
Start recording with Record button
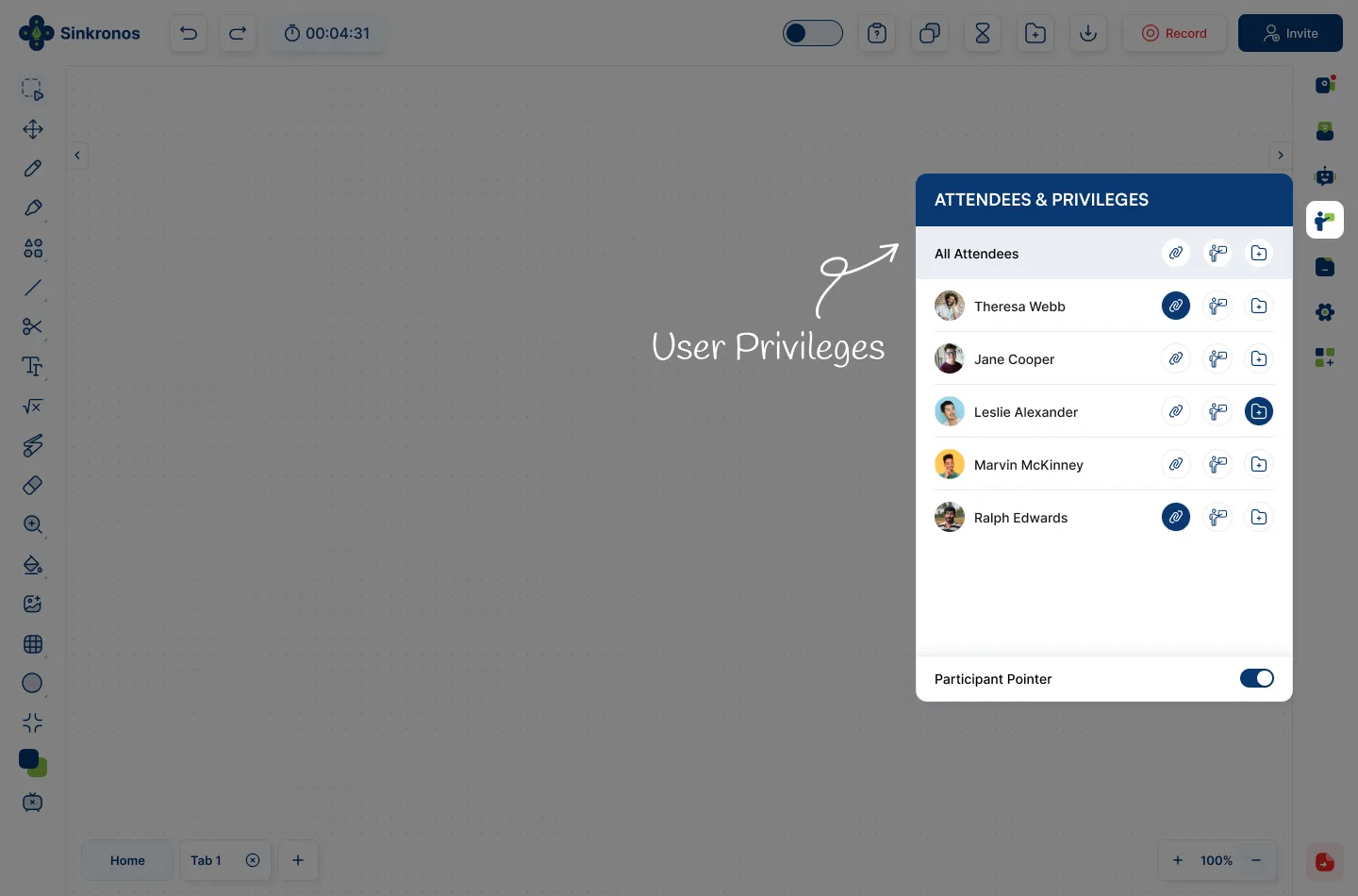pyautogui.click(x=1174, y=33)
